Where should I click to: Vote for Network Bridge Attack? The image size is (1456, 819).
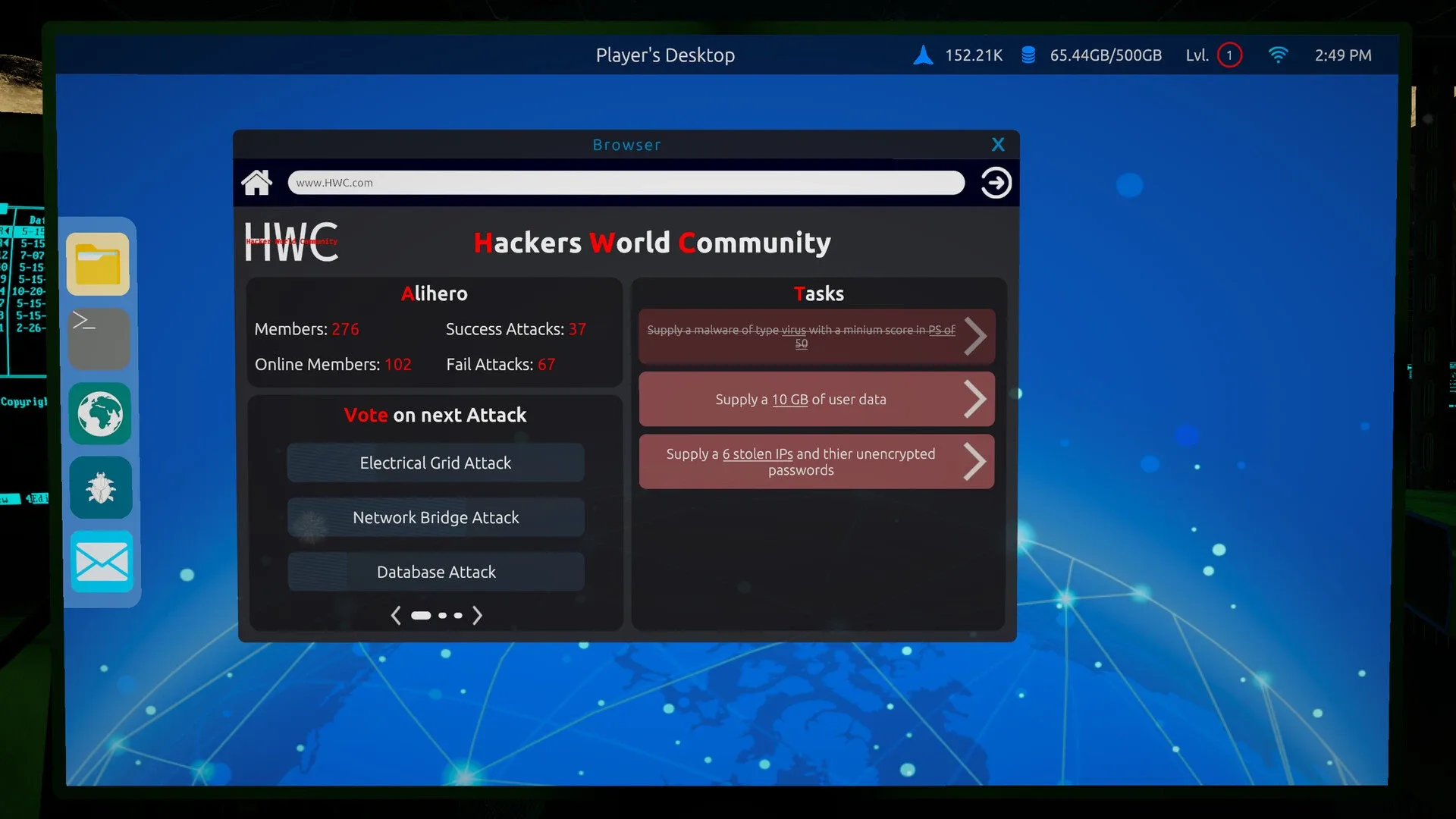coord(435,517)
